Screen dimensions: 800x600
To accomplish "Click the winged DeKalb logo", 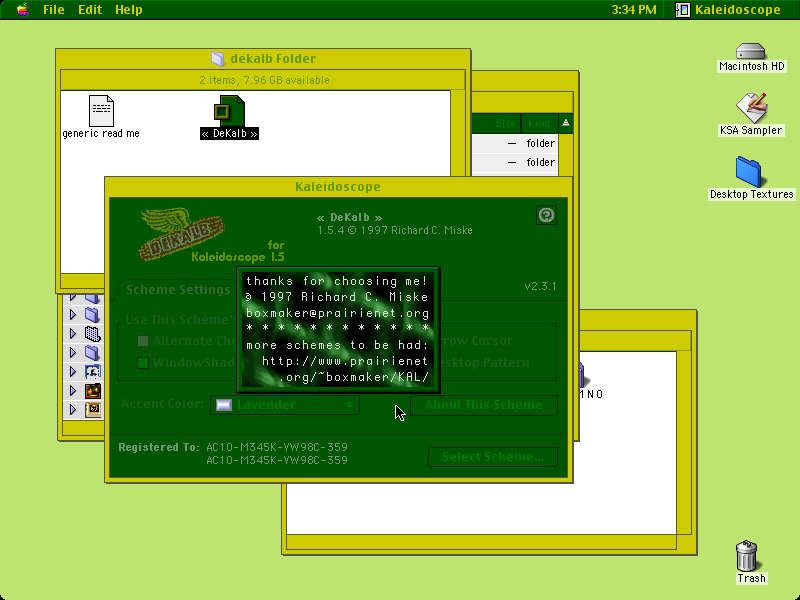I will click(181, 234).
